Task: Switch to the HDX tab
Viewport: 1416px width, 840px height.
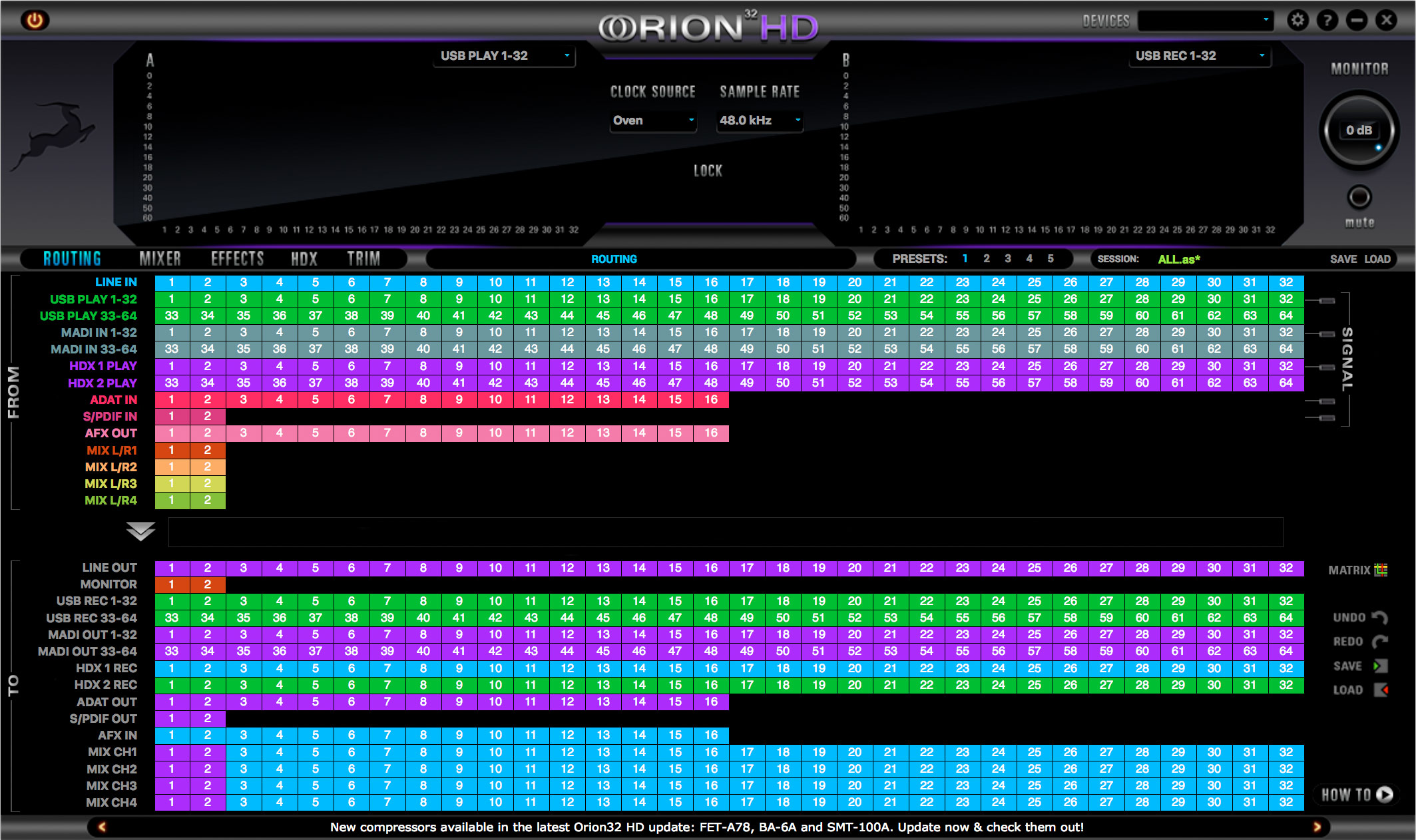Action: tap(304, 259)
